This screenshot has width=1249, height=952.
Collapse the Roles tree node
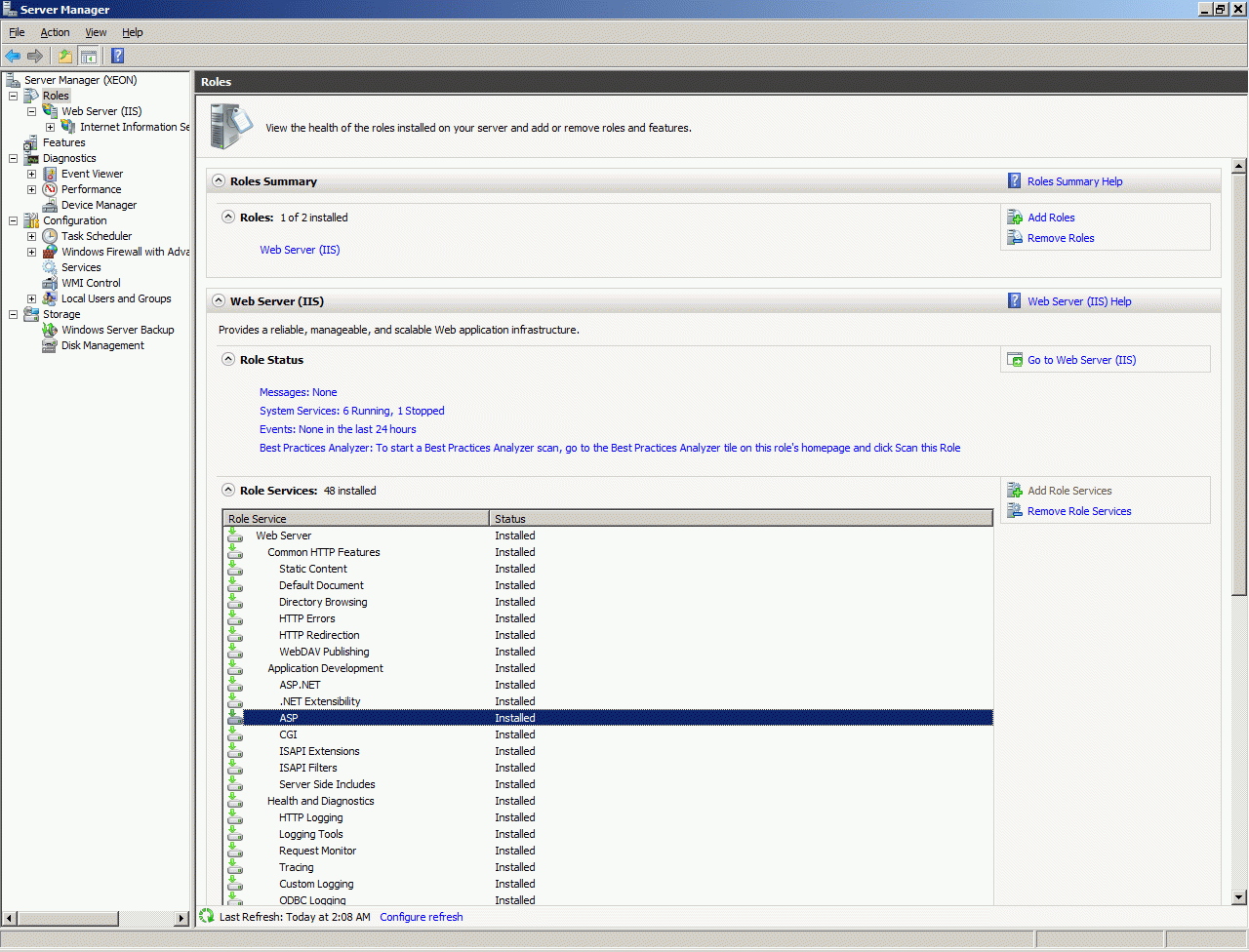point(13,96)
